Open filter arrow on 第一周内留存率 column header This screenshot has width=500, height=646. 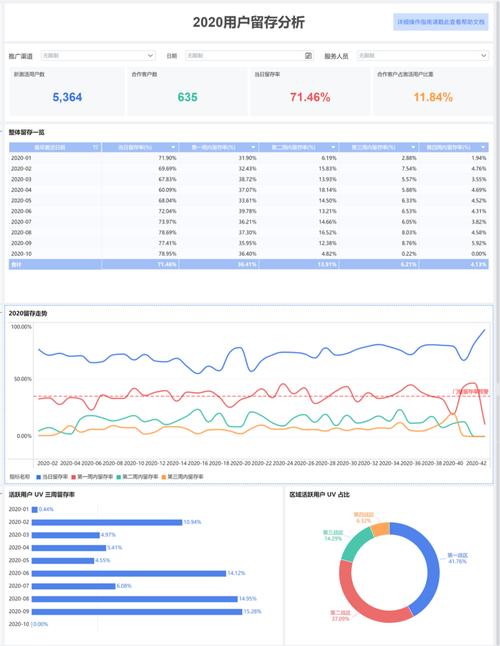253,147
